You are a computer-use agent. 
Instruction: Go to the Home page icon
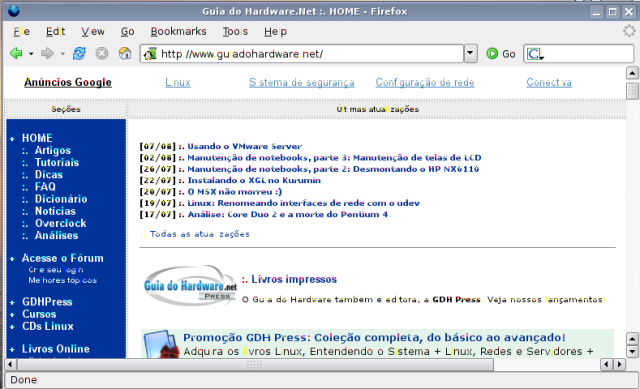(125, 53)
